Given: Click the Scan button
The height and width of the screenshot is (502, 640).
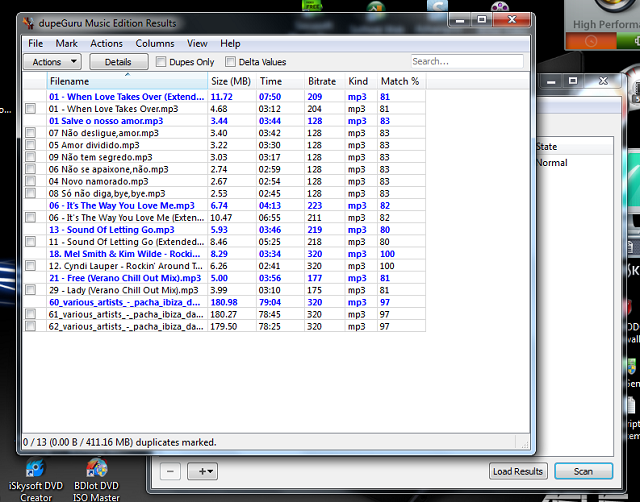Looking at the screenshot, I should 584,471.
